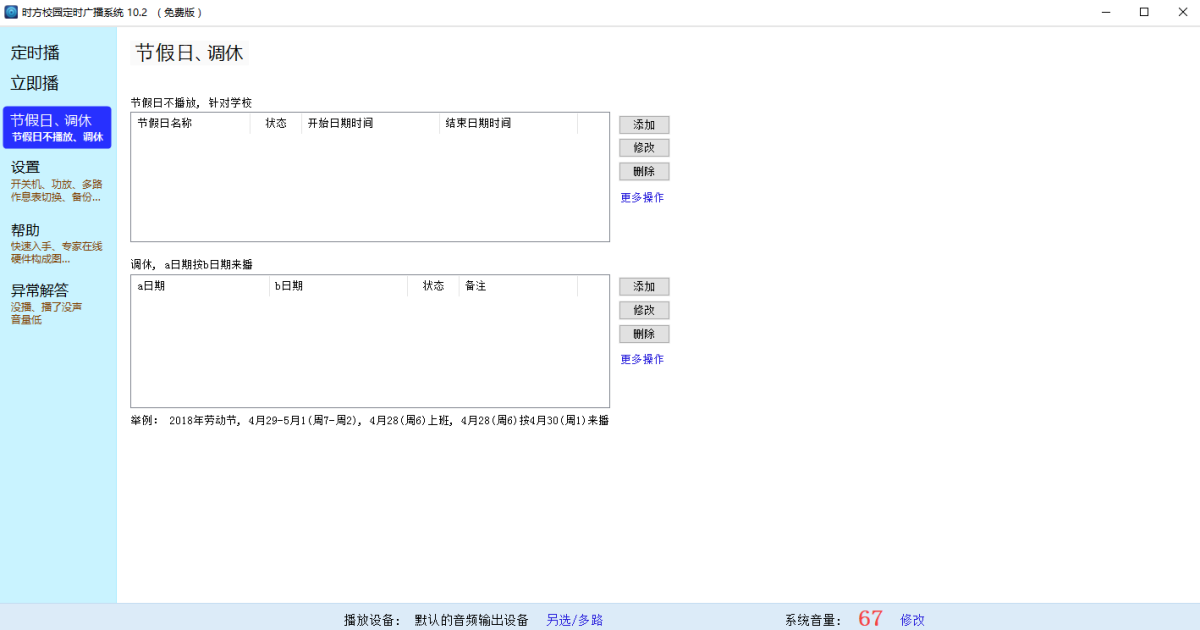
Task: Click 添加 to add a 调休 swap entry
Action: coord(643,286)
